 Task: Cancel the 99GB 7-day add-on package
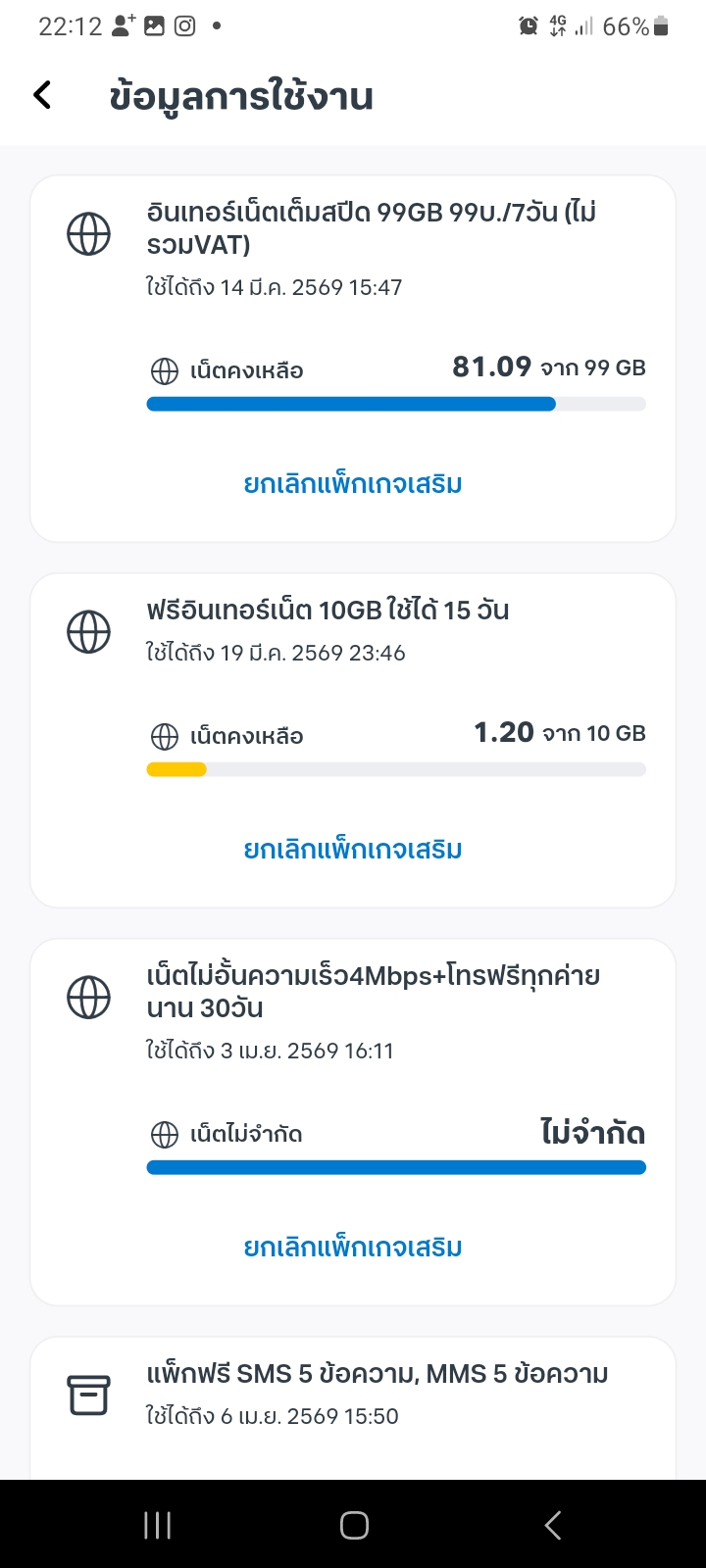tap(353, 484)
